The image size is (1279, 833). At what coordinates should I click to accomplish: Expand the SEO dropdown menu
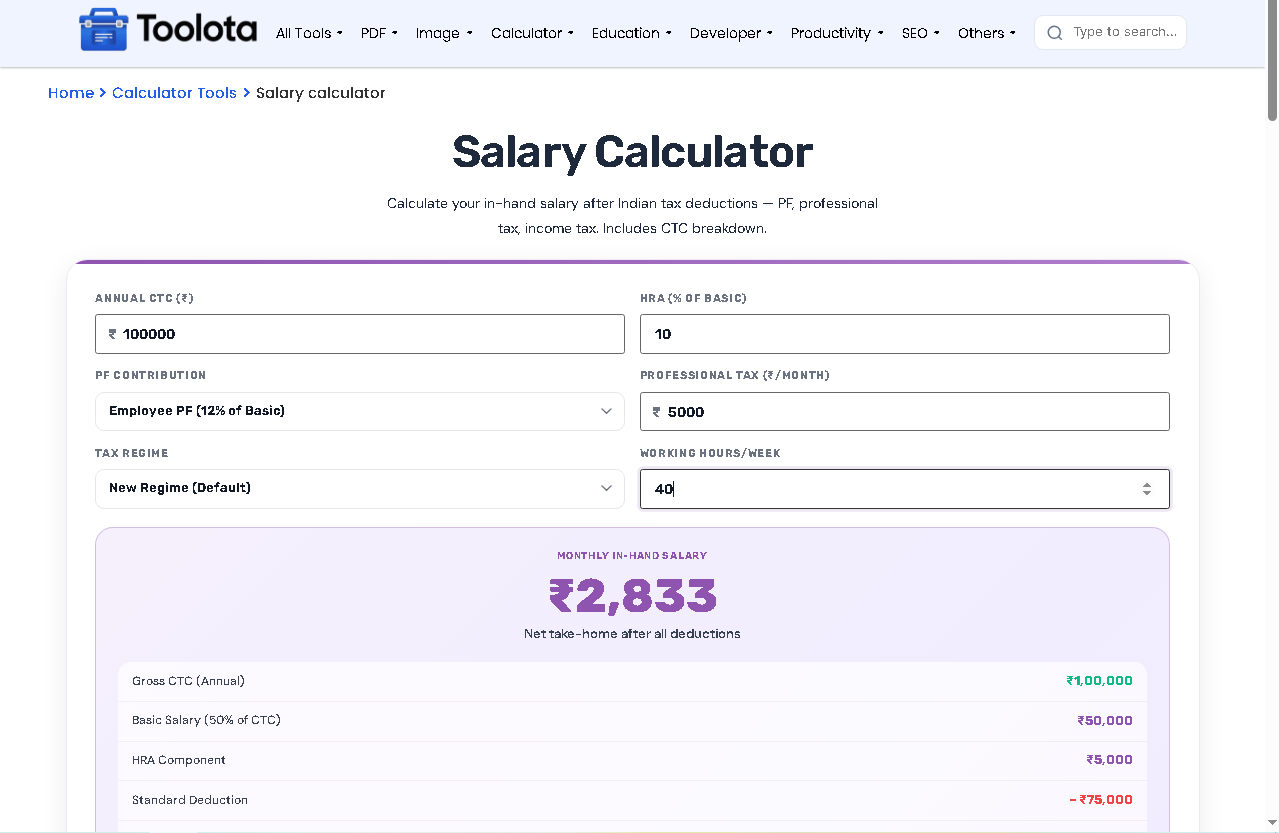click(x=920, y=33)
